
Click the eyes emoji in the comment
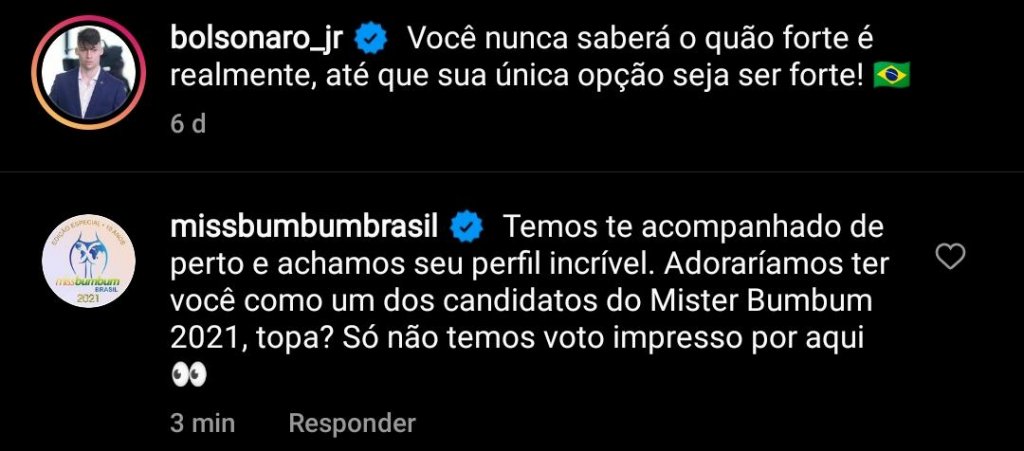[189, 375]
